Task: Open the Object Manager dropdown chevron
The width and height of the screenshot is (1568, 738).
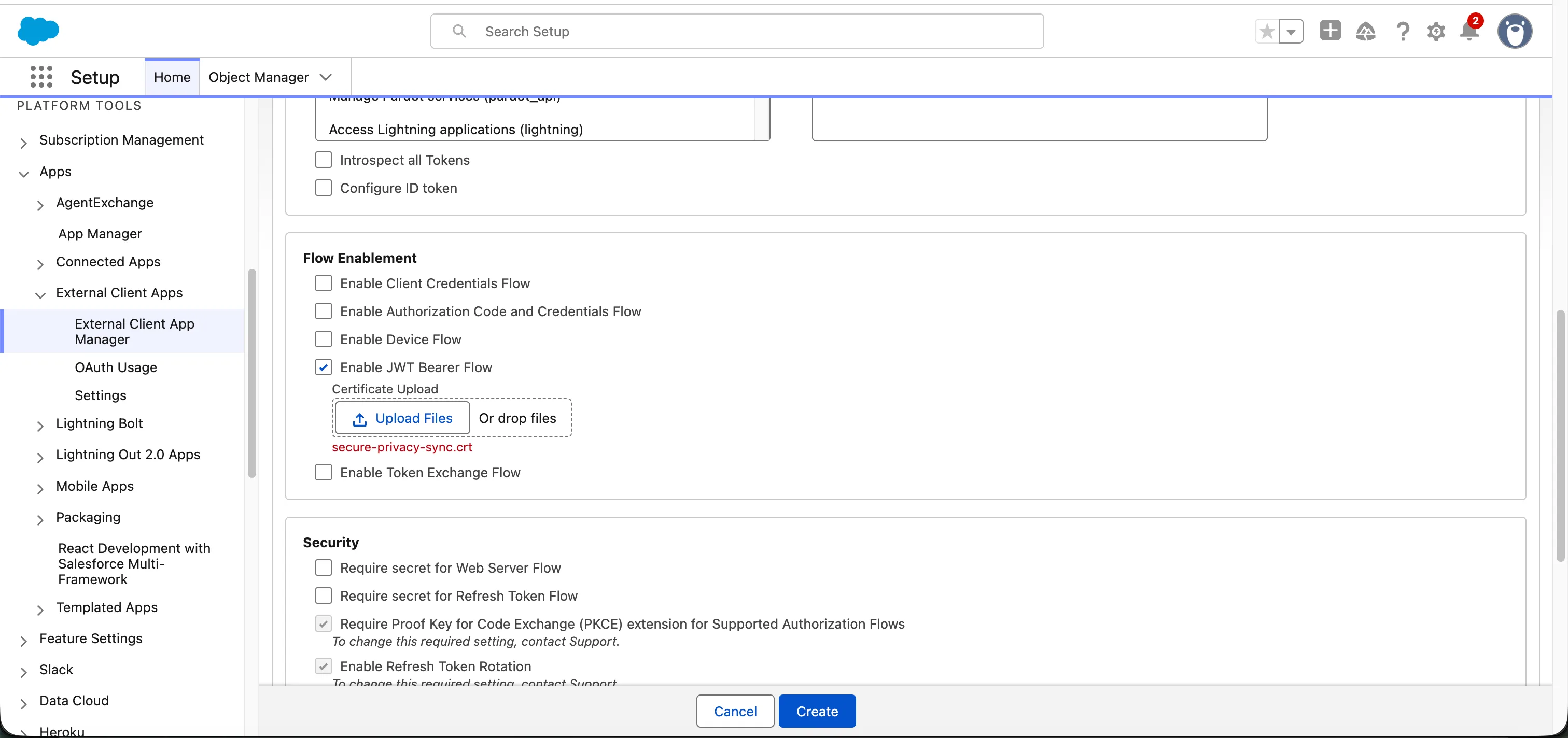Action: 326,77
